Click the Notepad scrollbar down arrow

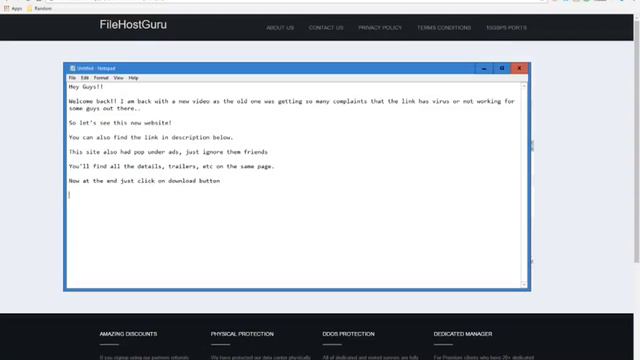[524, 284]
